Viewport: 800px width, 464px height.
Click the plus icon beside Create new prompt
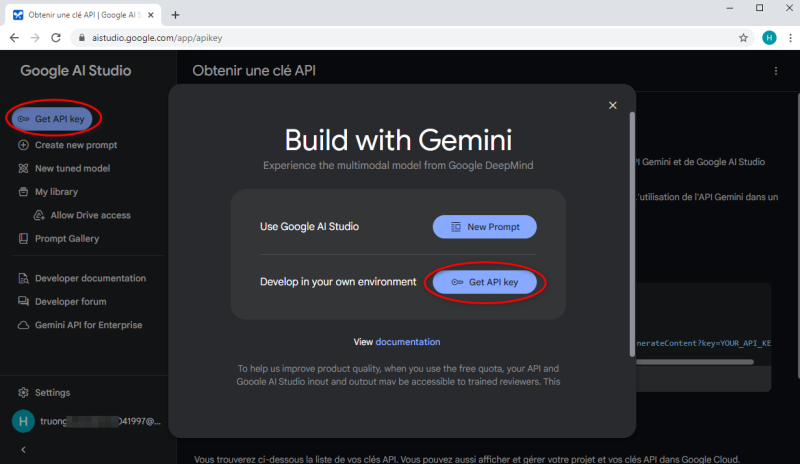(x=23, y=145)
